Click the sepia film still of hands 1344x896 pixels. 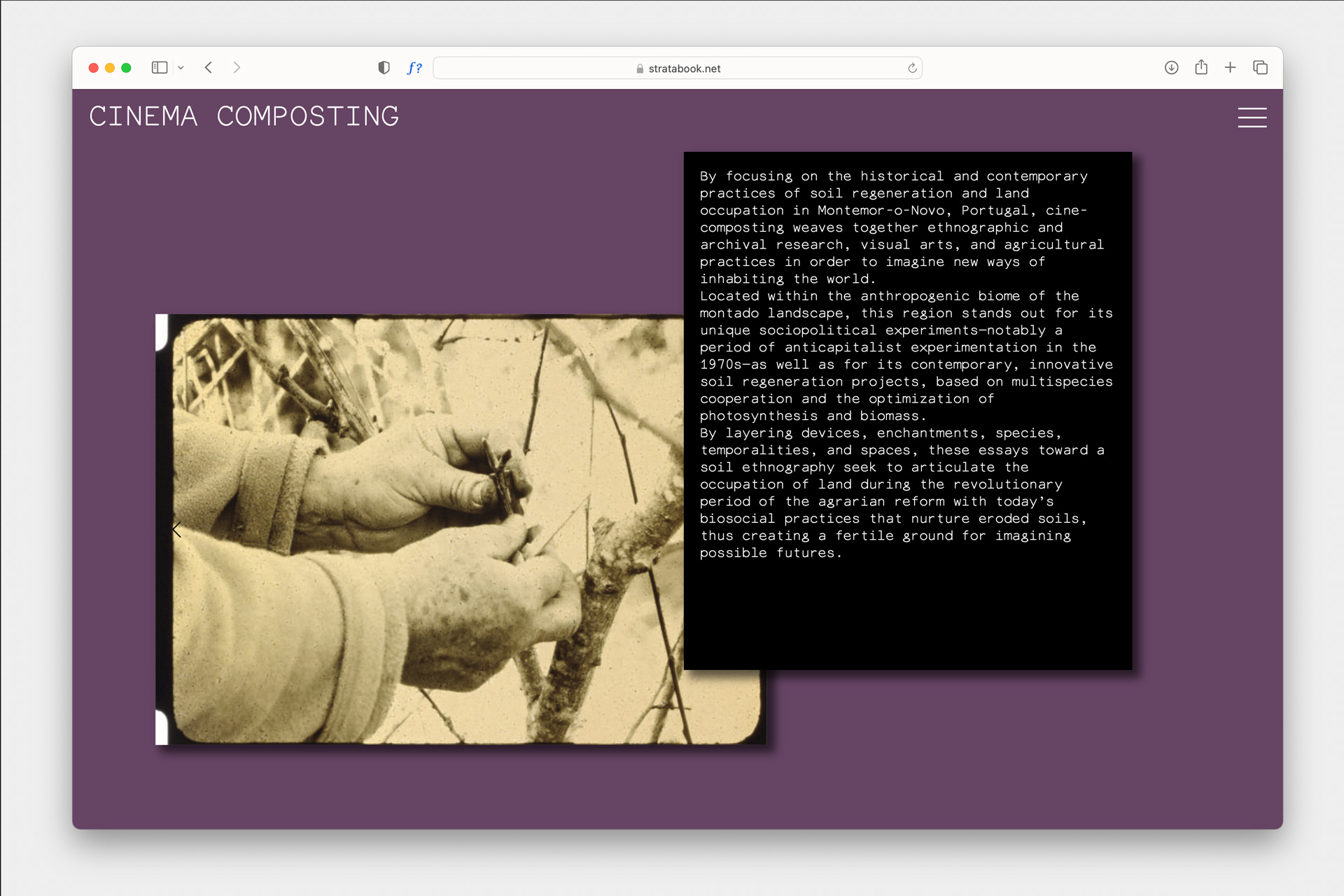point(420,560)
